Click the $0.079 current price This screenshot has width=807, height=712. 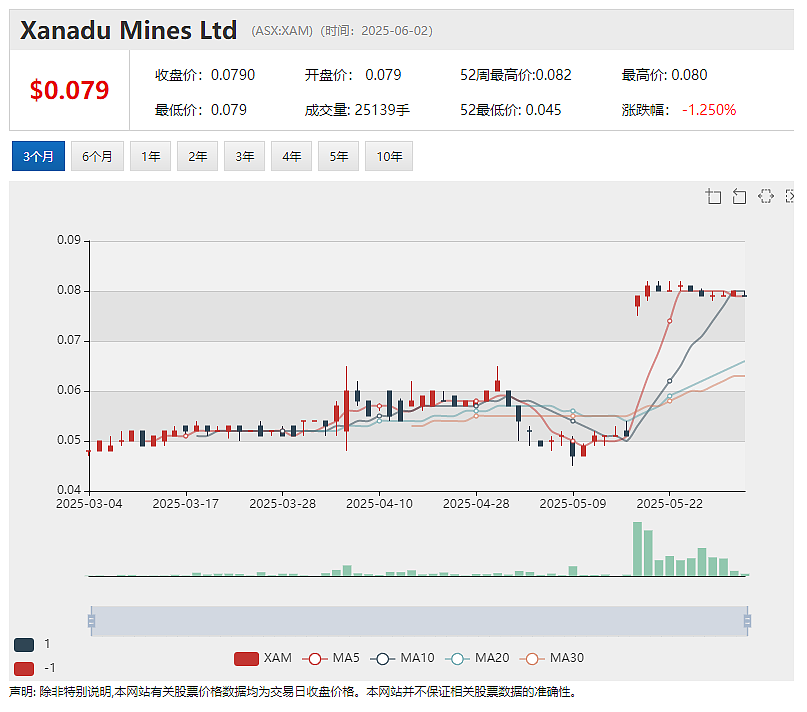69,90
